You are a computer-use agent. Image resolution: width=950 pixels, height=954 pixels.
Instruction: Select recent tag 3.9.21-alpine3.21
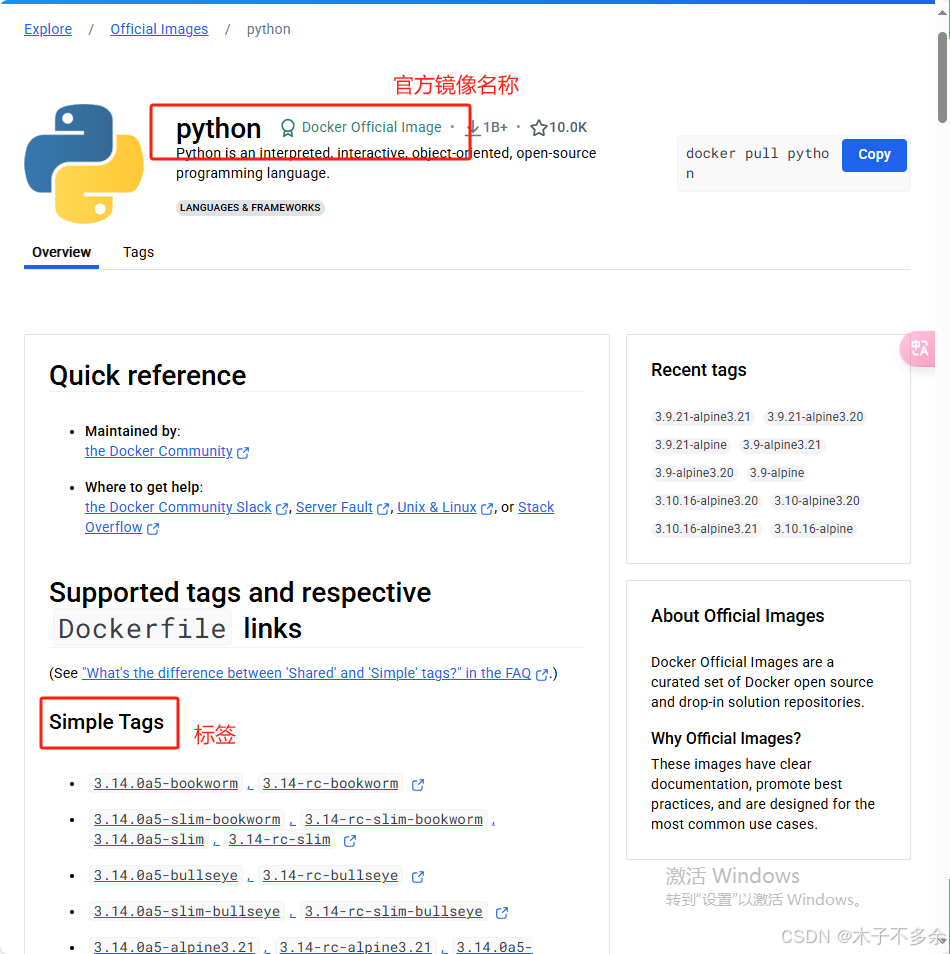click(x=703, y=417)
